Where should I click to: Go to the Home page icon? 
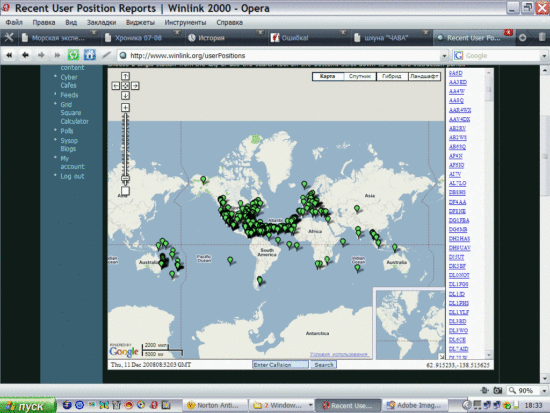(89, 55)
